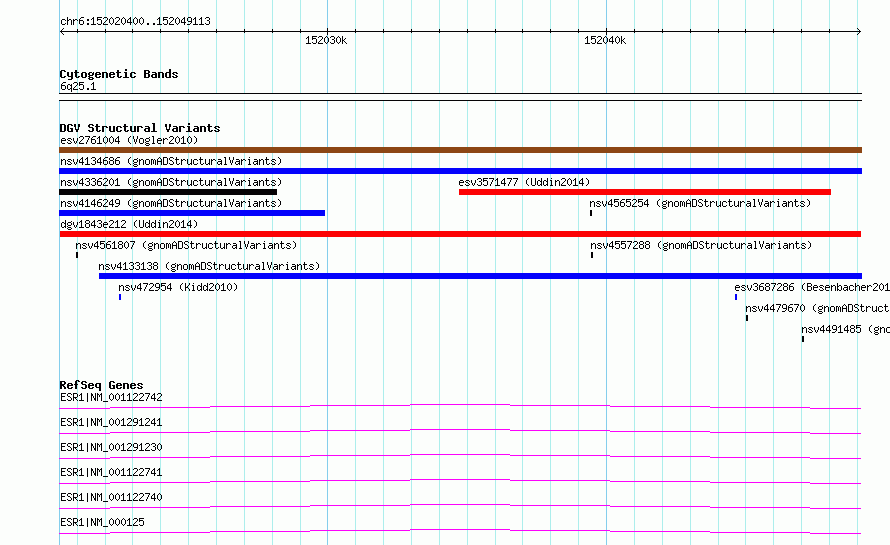
Task: Open the esv3571477 (Uddin2014) label
Action: click(x=524, y=182)
